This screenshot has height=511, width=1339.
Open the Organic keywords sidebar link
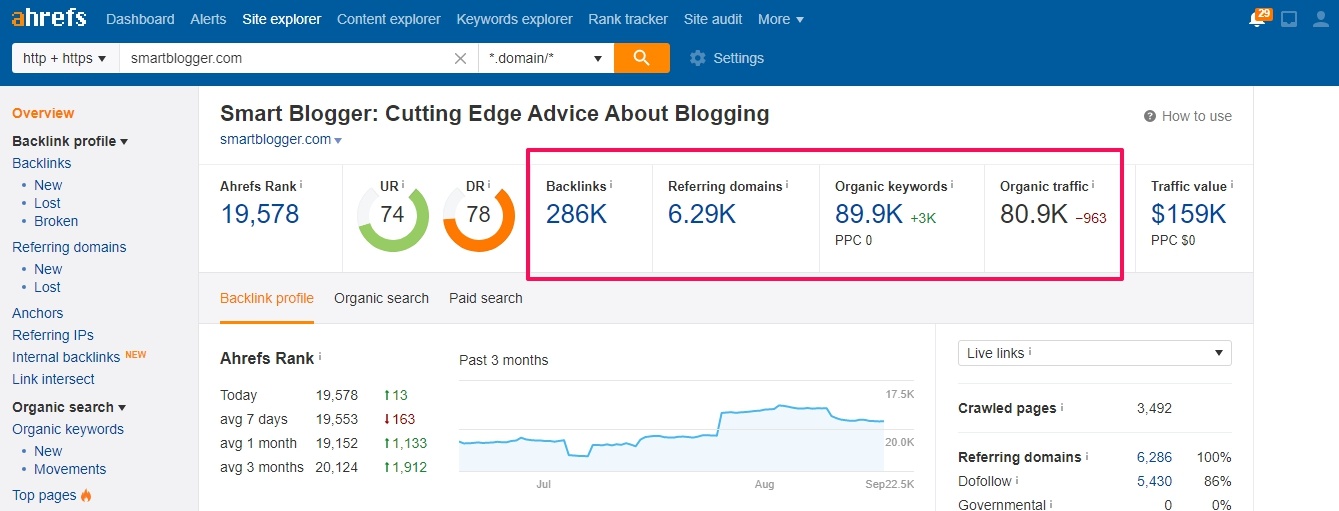(x=68, y=429)
